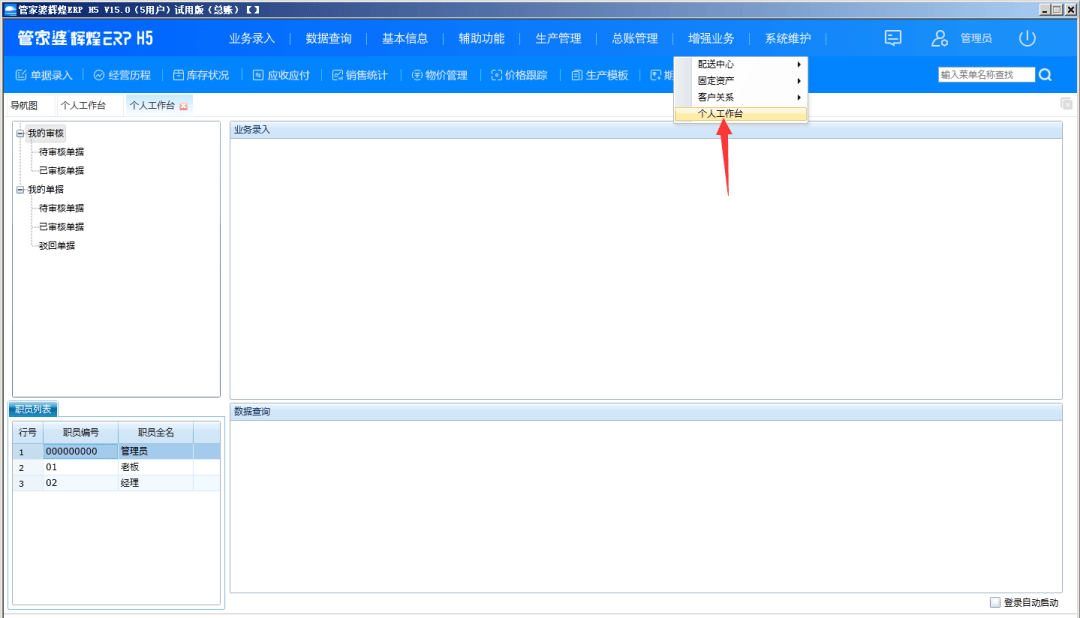Select employee name 管理员 cell in the table
Screen dimensions: 1080x618
click(x=156, y=451)
